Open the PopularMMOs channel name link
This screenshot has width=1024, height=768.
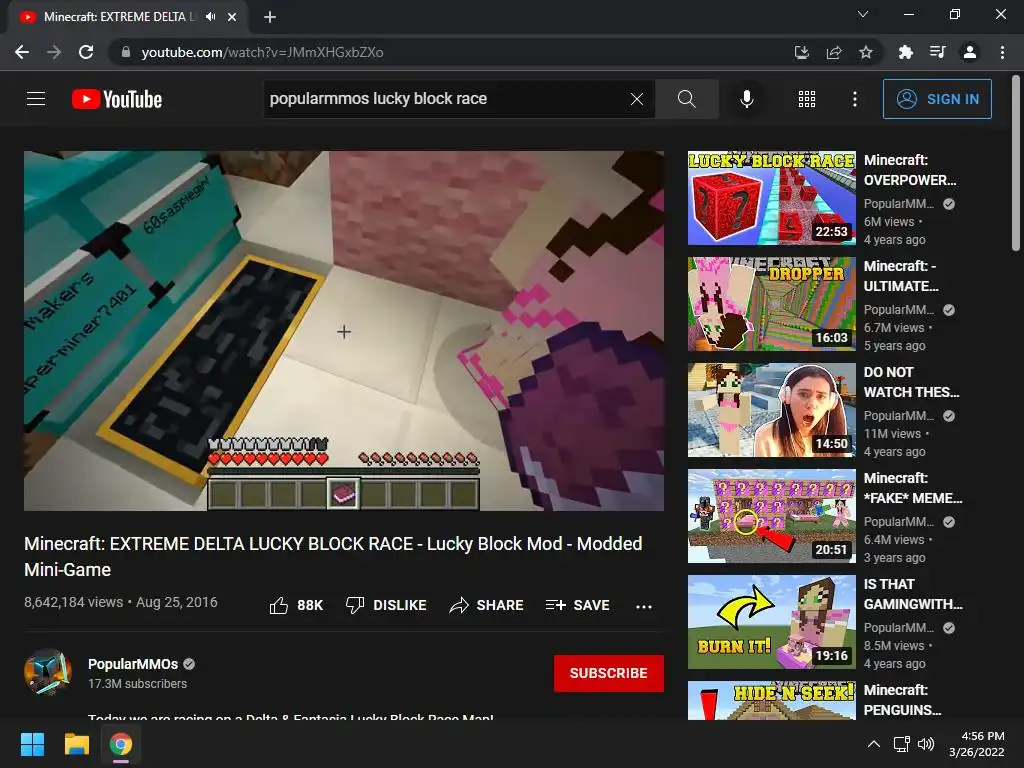pos(133,664)
